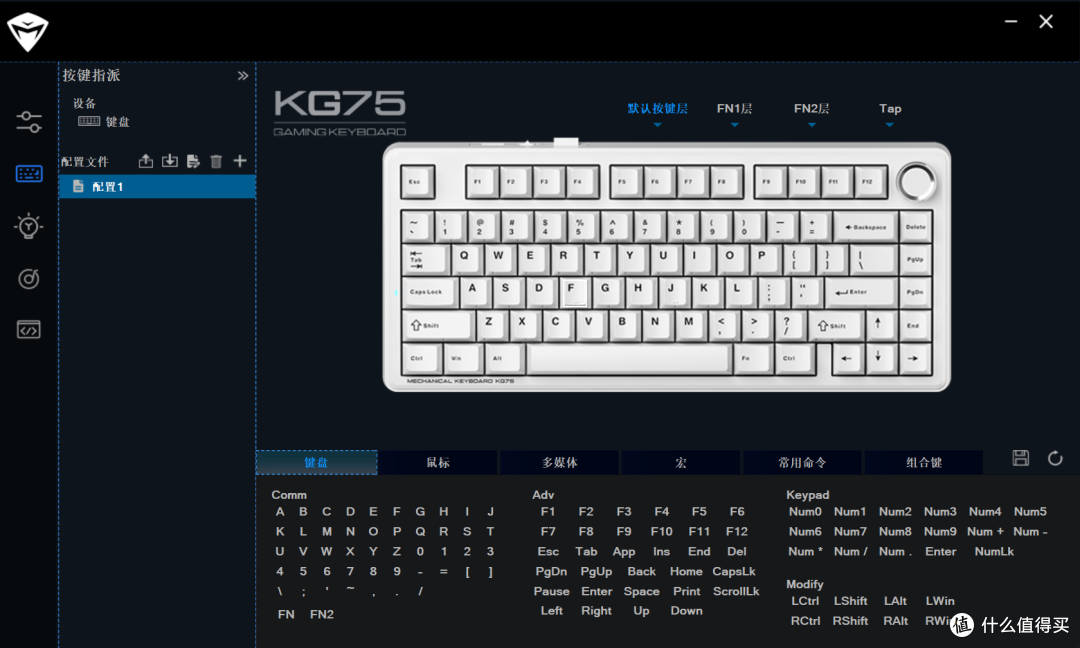Select the Enter key on keyboard image
The image size is (1080, 648).
point(861,292)
